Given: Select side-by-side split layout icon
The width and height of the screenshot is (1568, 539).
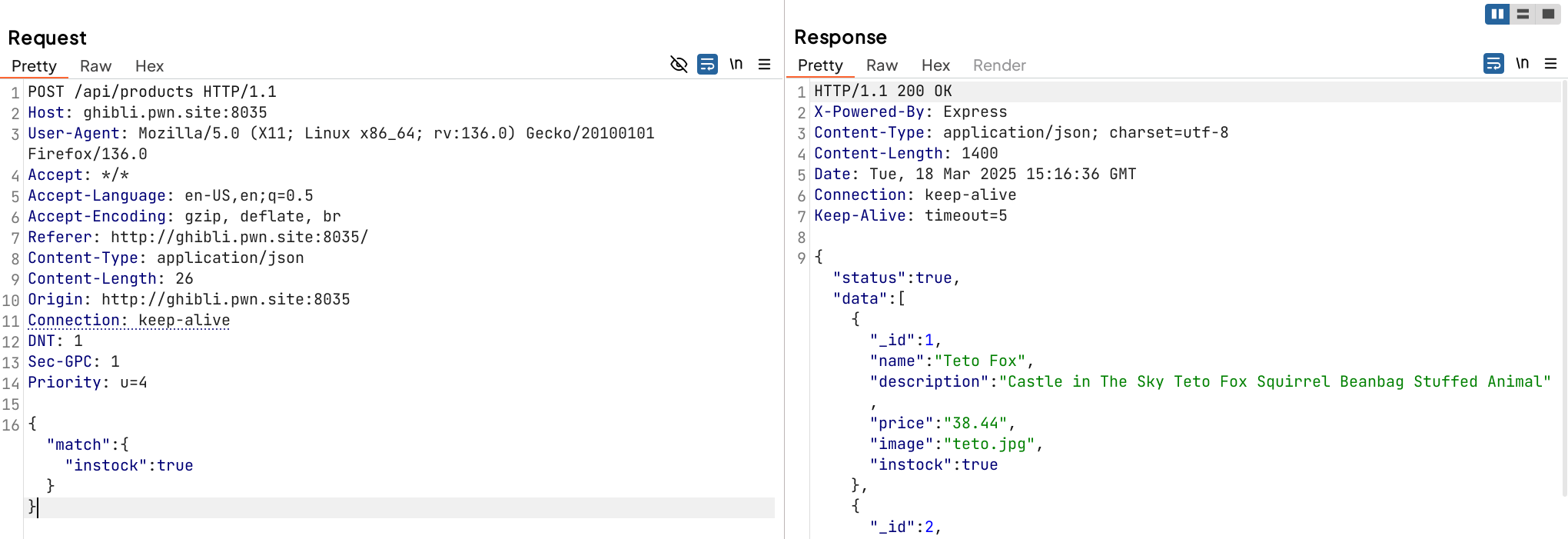Looking at the screenshot, I should point(1497,14).
